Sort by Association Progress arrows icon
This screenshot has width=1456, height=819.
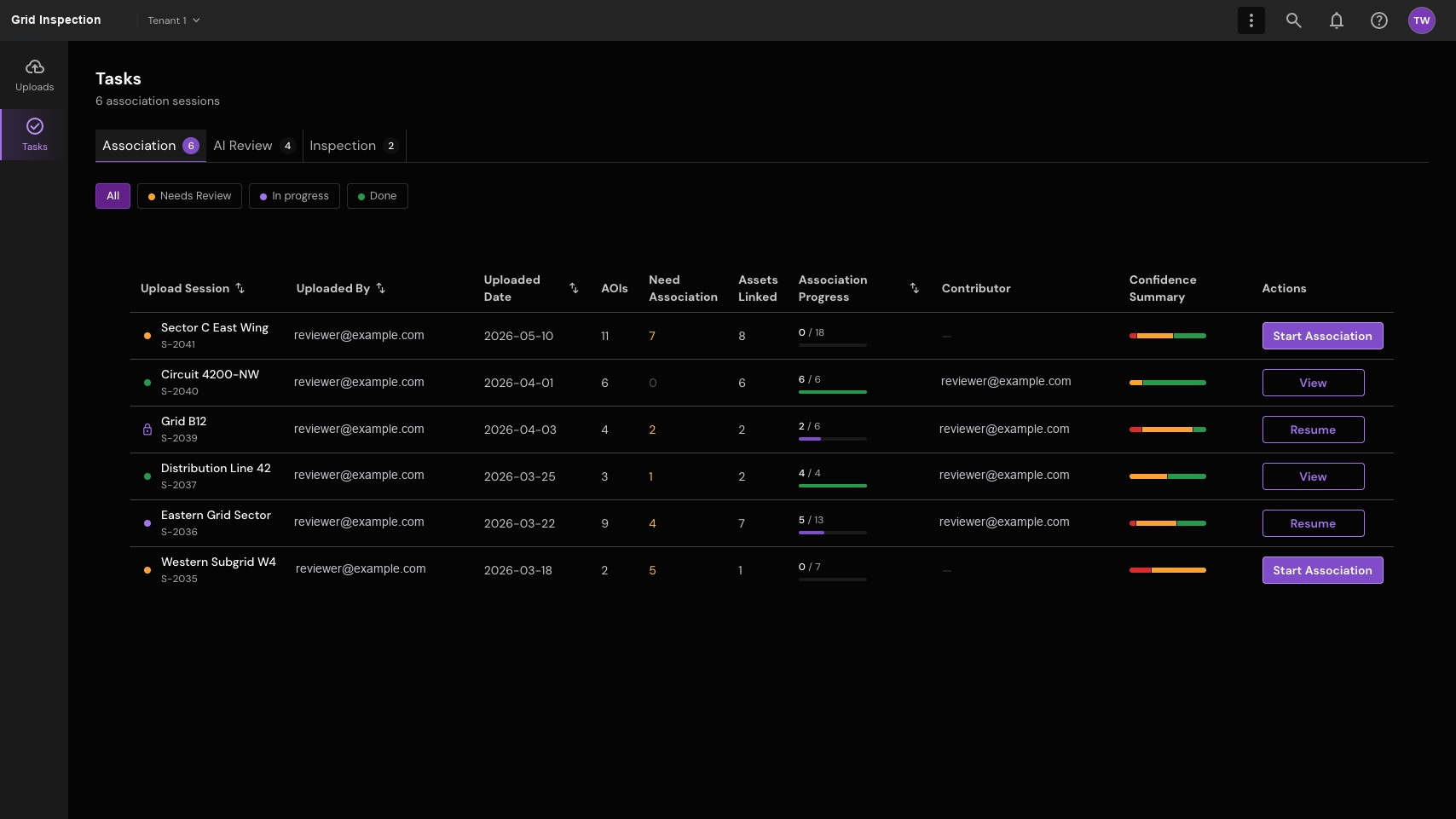tap(915, 288)
